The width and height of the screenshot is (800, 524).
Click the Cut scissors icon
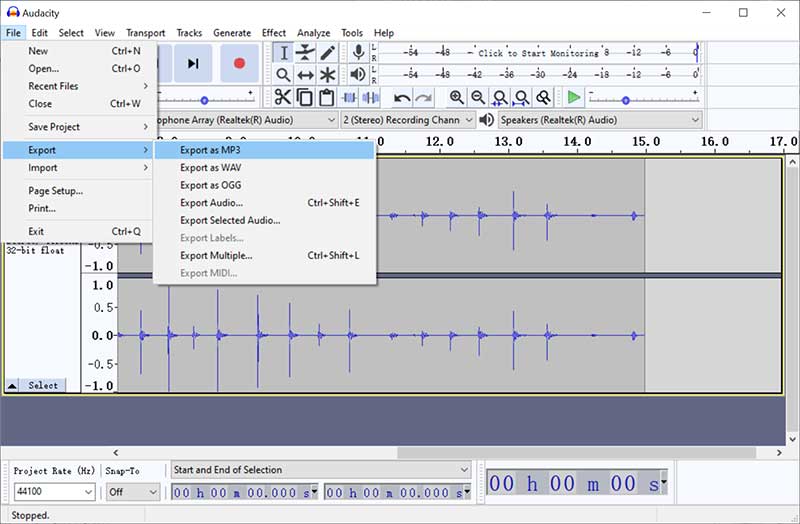(283, 97)
